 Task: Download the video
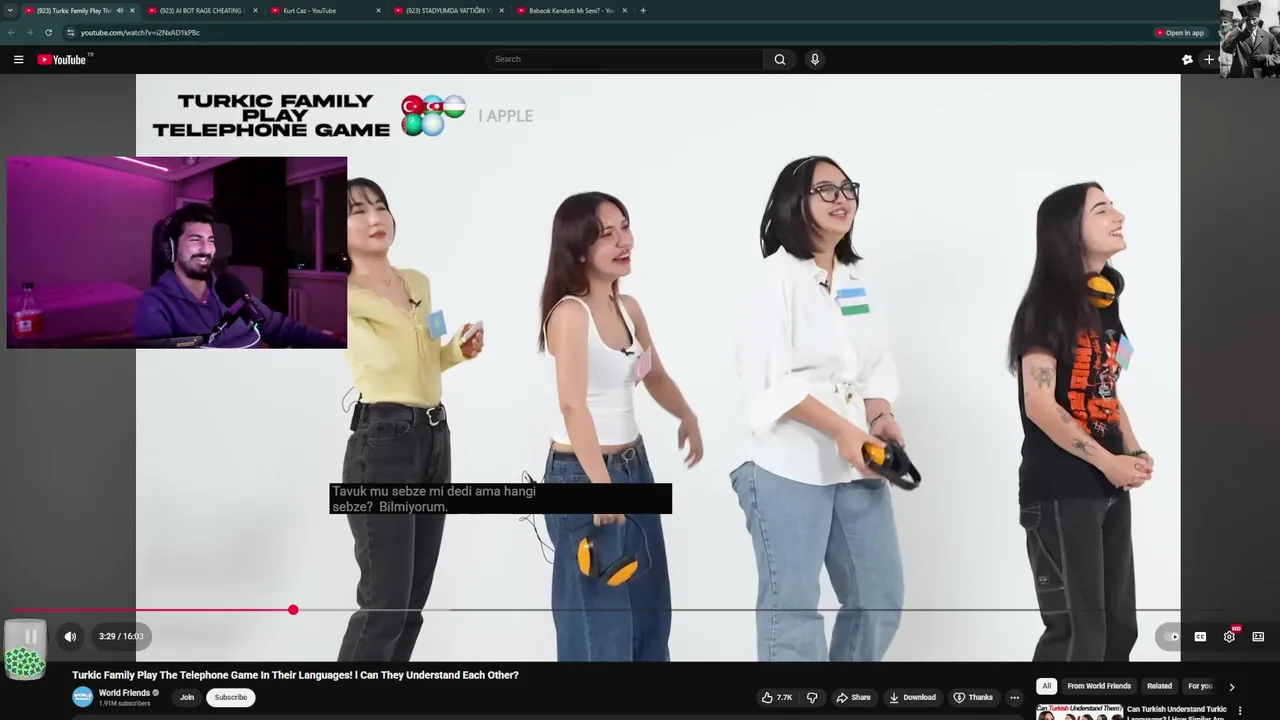pos(912,697)
